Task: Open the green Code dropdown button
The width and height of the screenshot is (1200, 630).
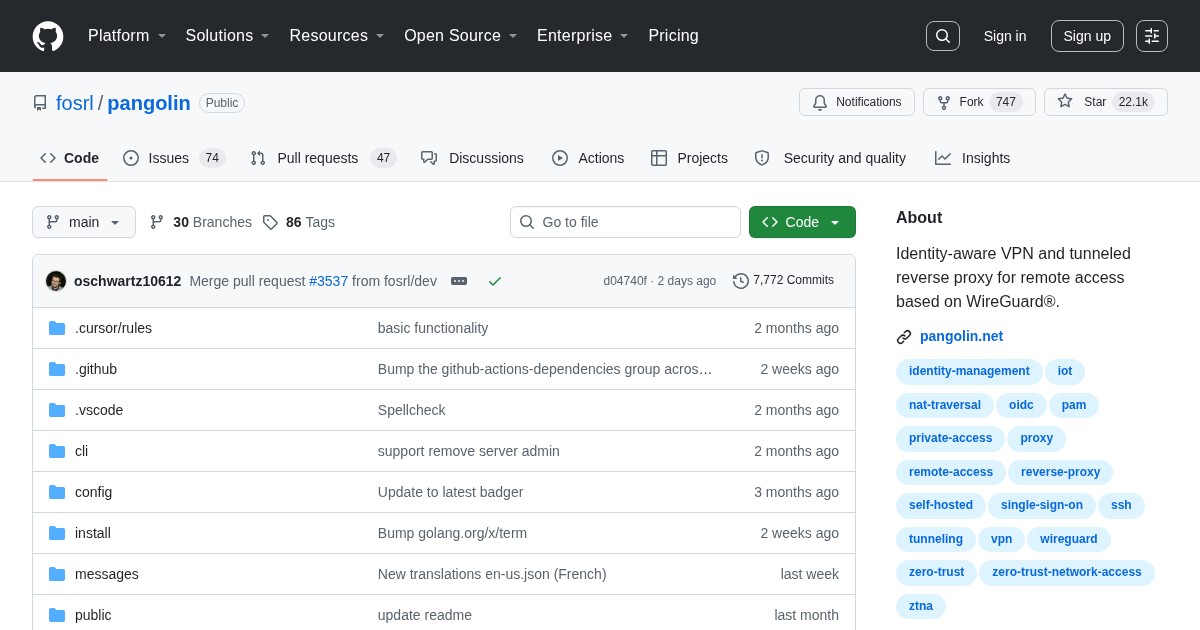Action: 802,222
